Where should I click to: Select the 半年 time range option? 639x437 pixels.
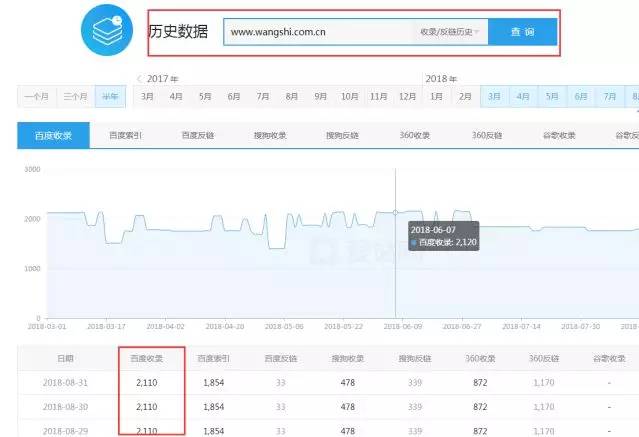pyautogui.click(x=110, y=96)
